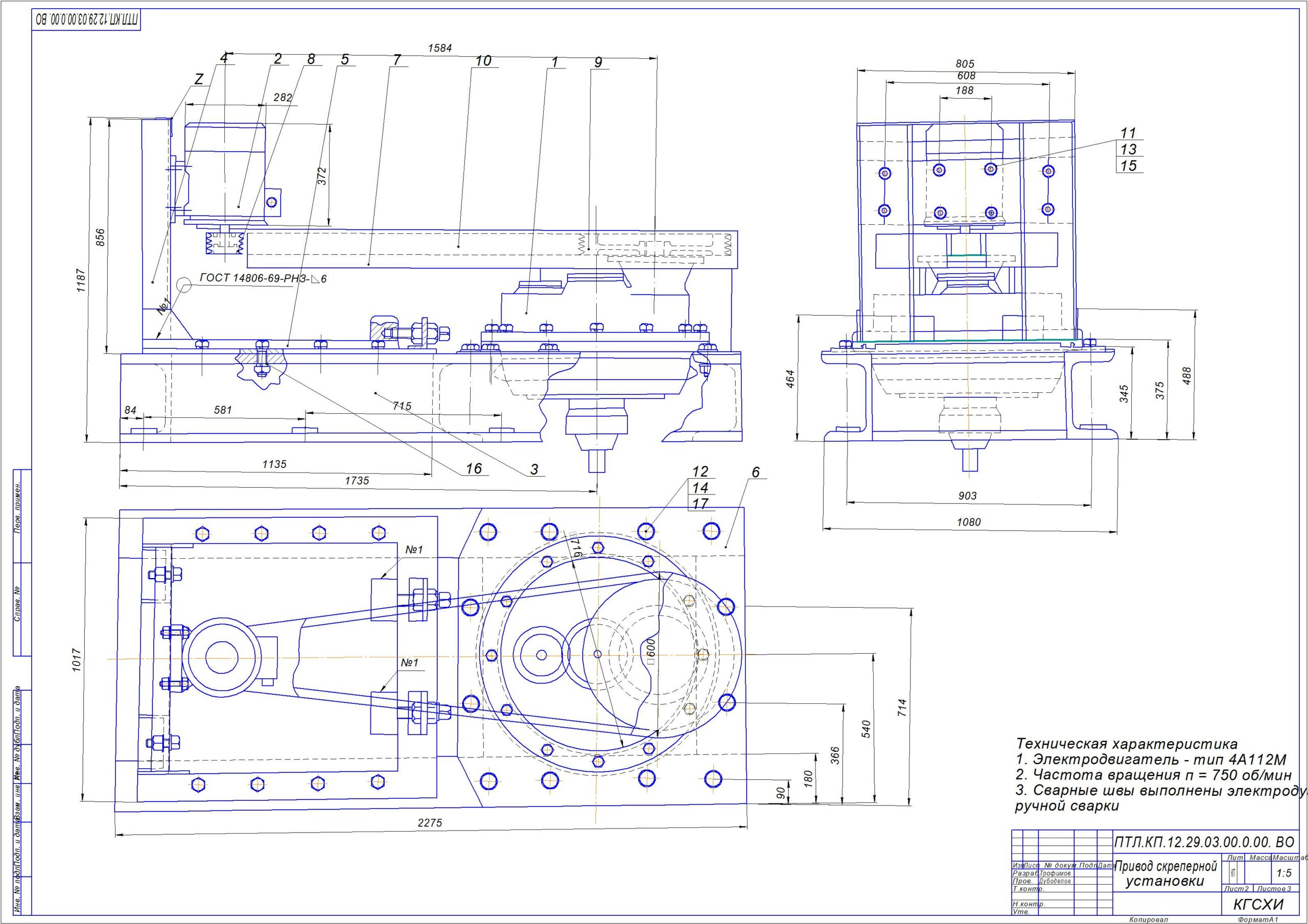Image resolution: width=1308 pixels, height=924 pixels.
Task: Select the 282 dimension label
Action: click(283, 98)
